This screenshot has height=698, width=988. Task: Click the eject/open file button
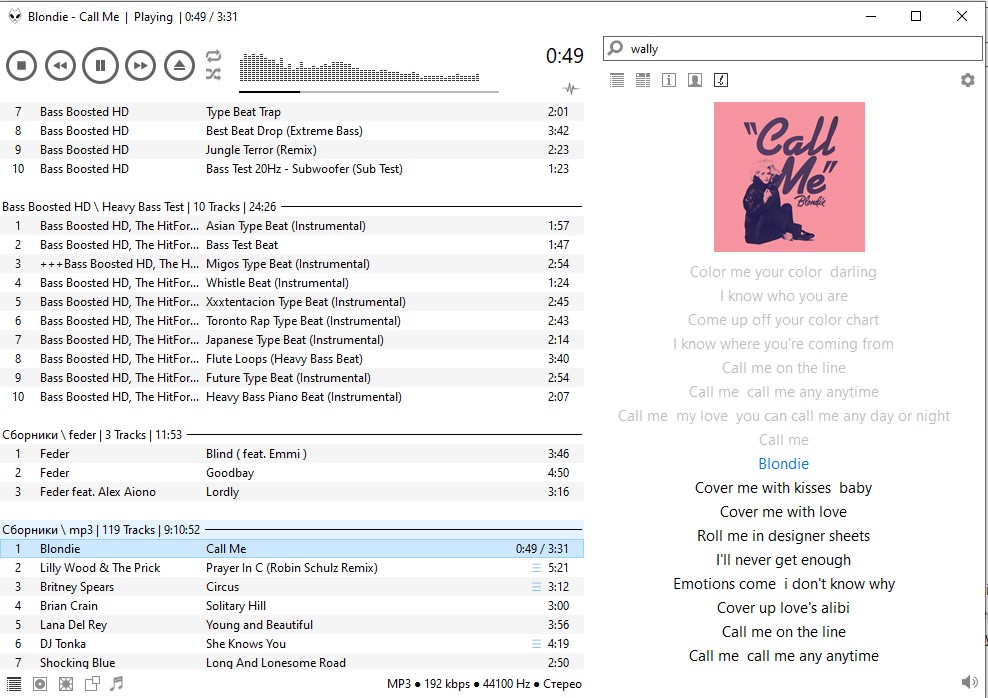pos(180,66)
